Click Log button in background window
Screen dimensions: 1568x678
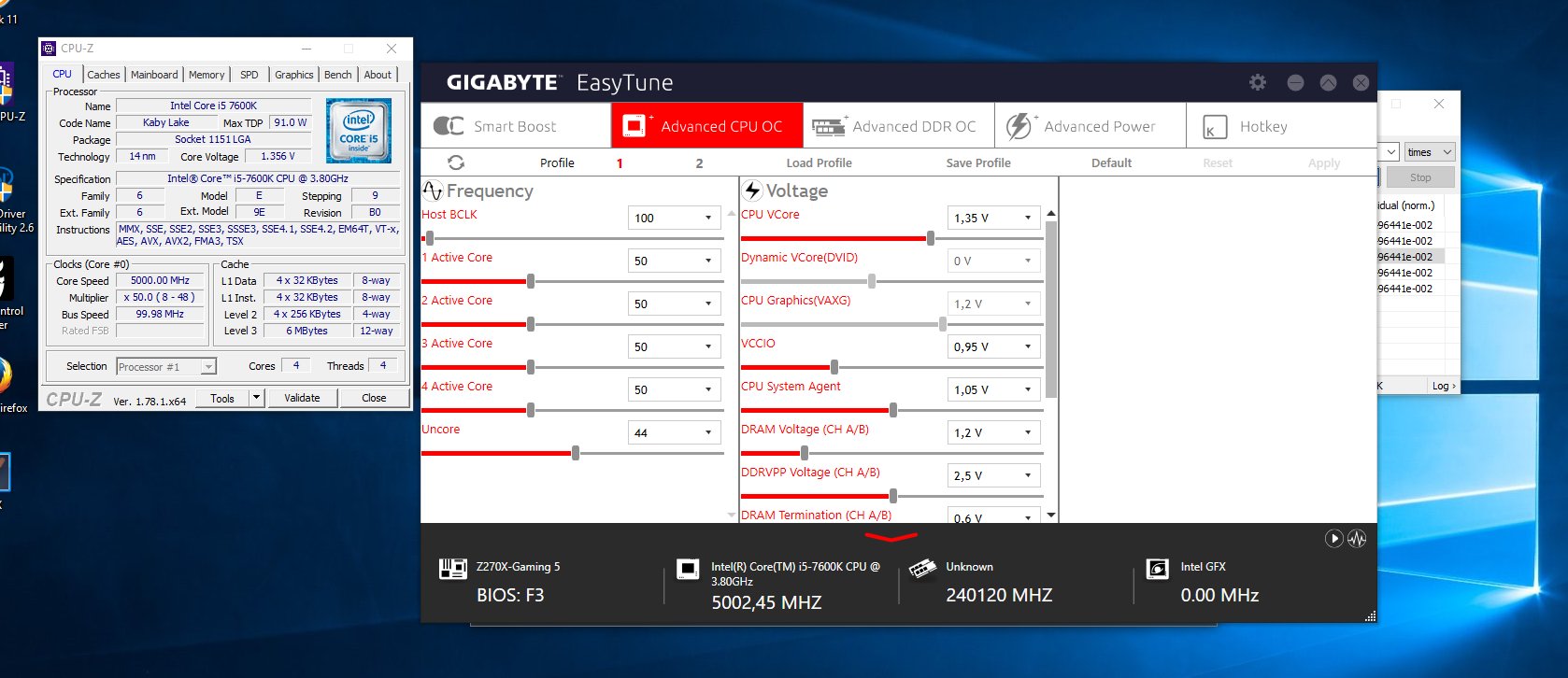click(x=1443, y=386)
